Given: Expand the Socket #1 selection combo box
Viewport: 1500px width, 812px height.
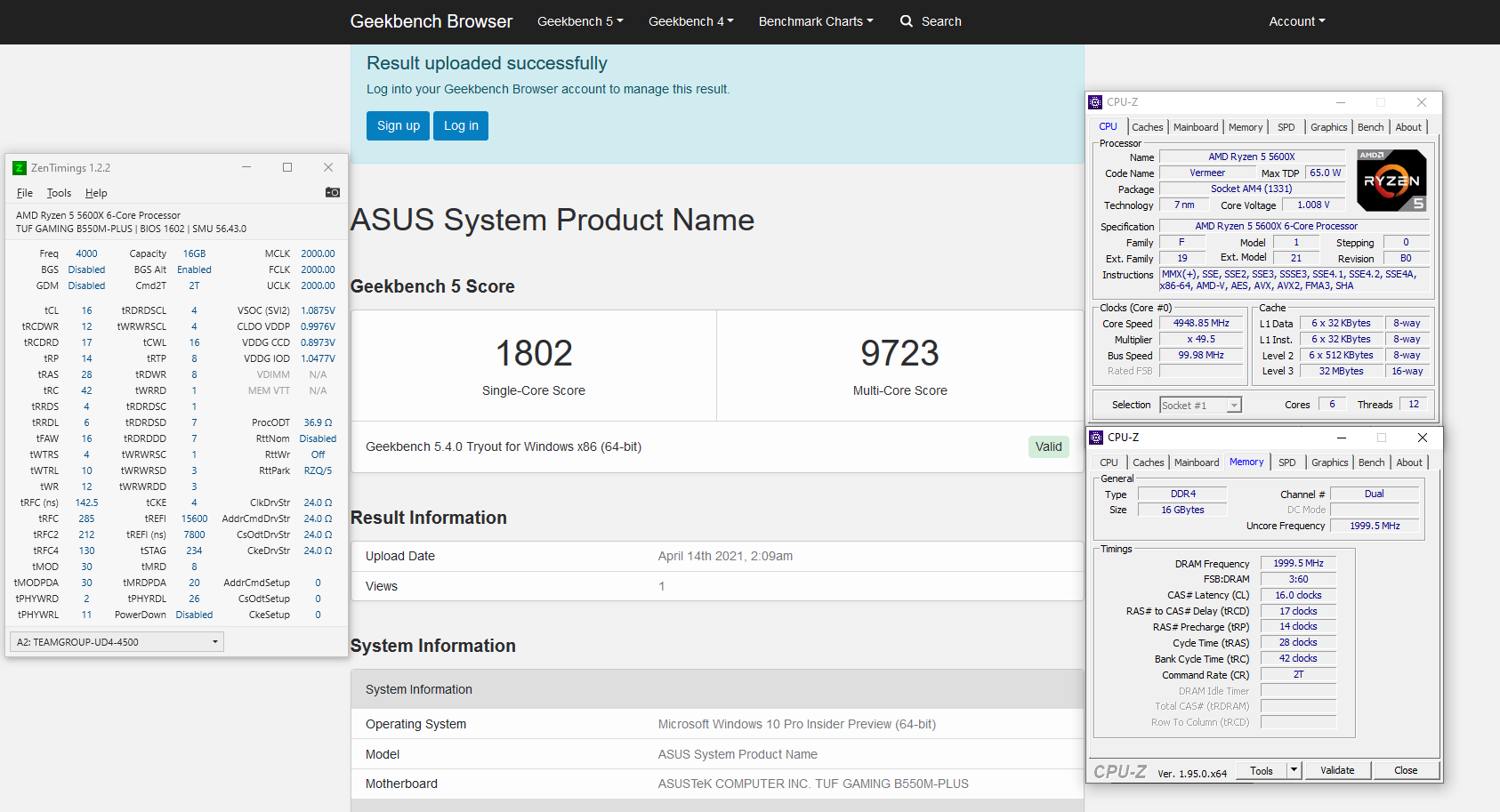Looking at the screenshot, I should tap(1234, 406).
